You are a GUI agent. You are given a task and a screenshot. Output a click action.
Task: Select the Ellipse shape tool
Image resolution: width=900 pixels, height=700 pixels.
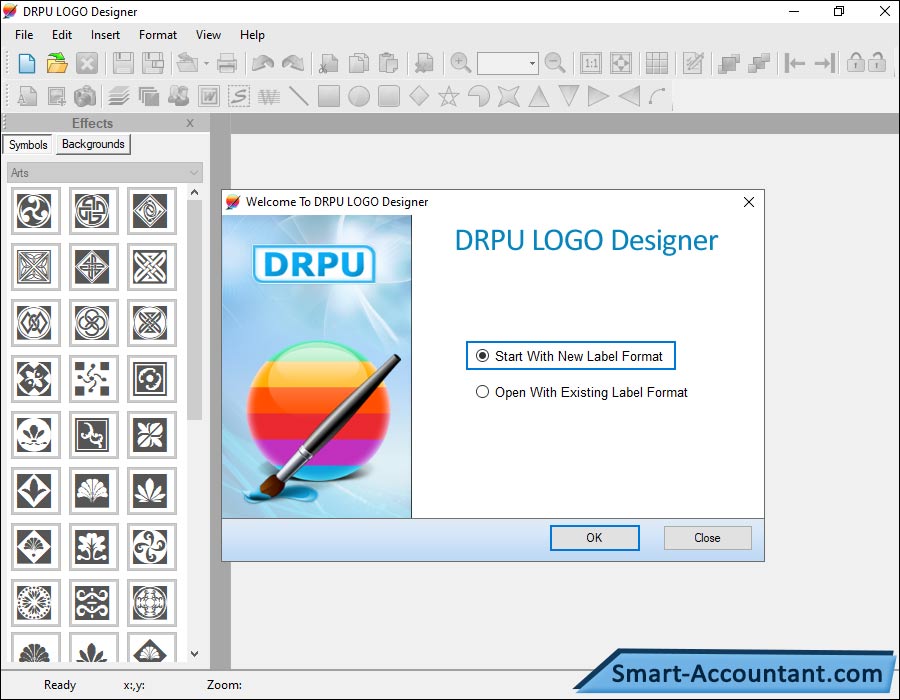(359, 96)
